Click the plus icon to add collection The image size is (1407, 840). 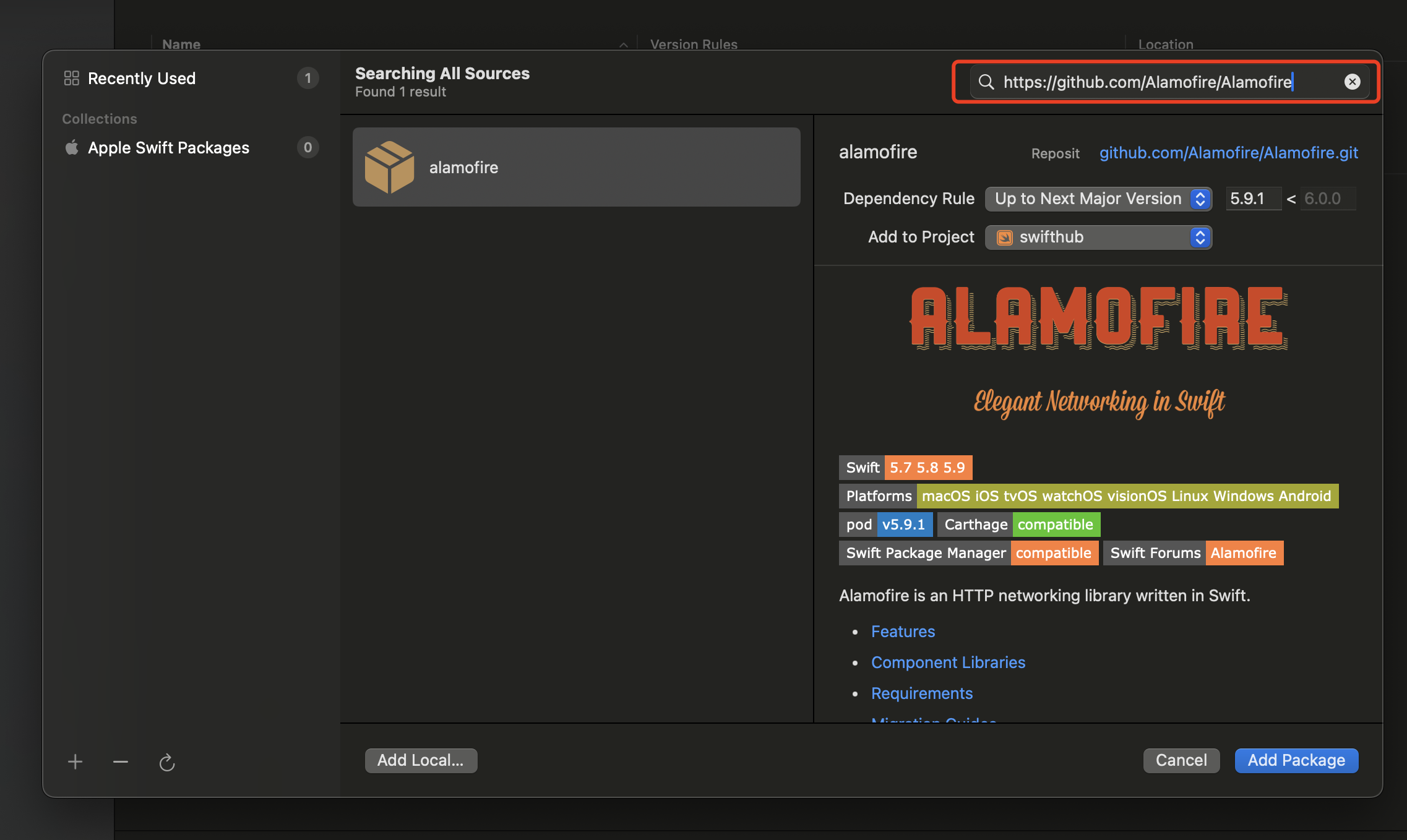pyautogui.click(x=75, y=761)
